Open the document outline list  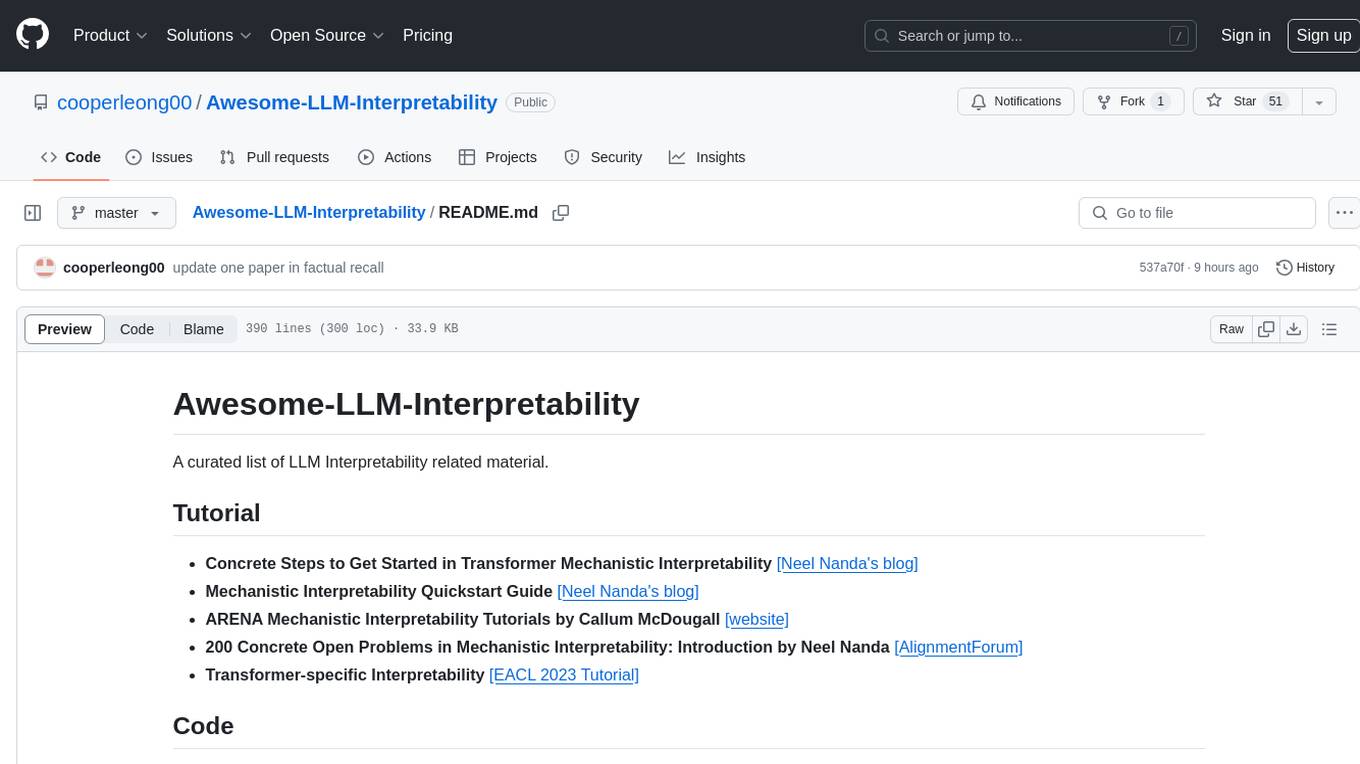[1329, 329]
